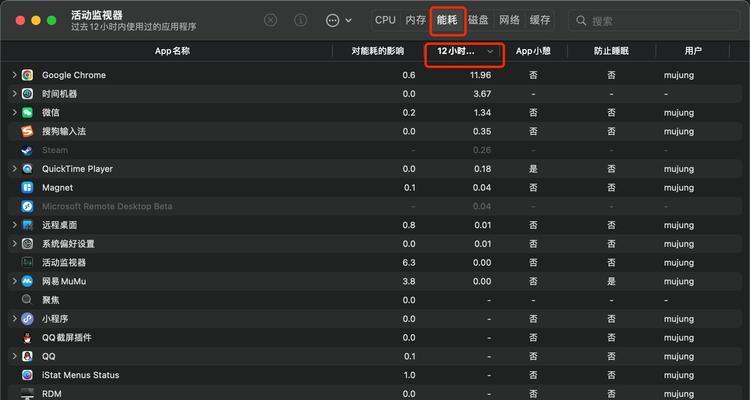Click the 3.67 value for 时间机器
The width and height of the screenshot is (750, 400).
tap(482, 94)
